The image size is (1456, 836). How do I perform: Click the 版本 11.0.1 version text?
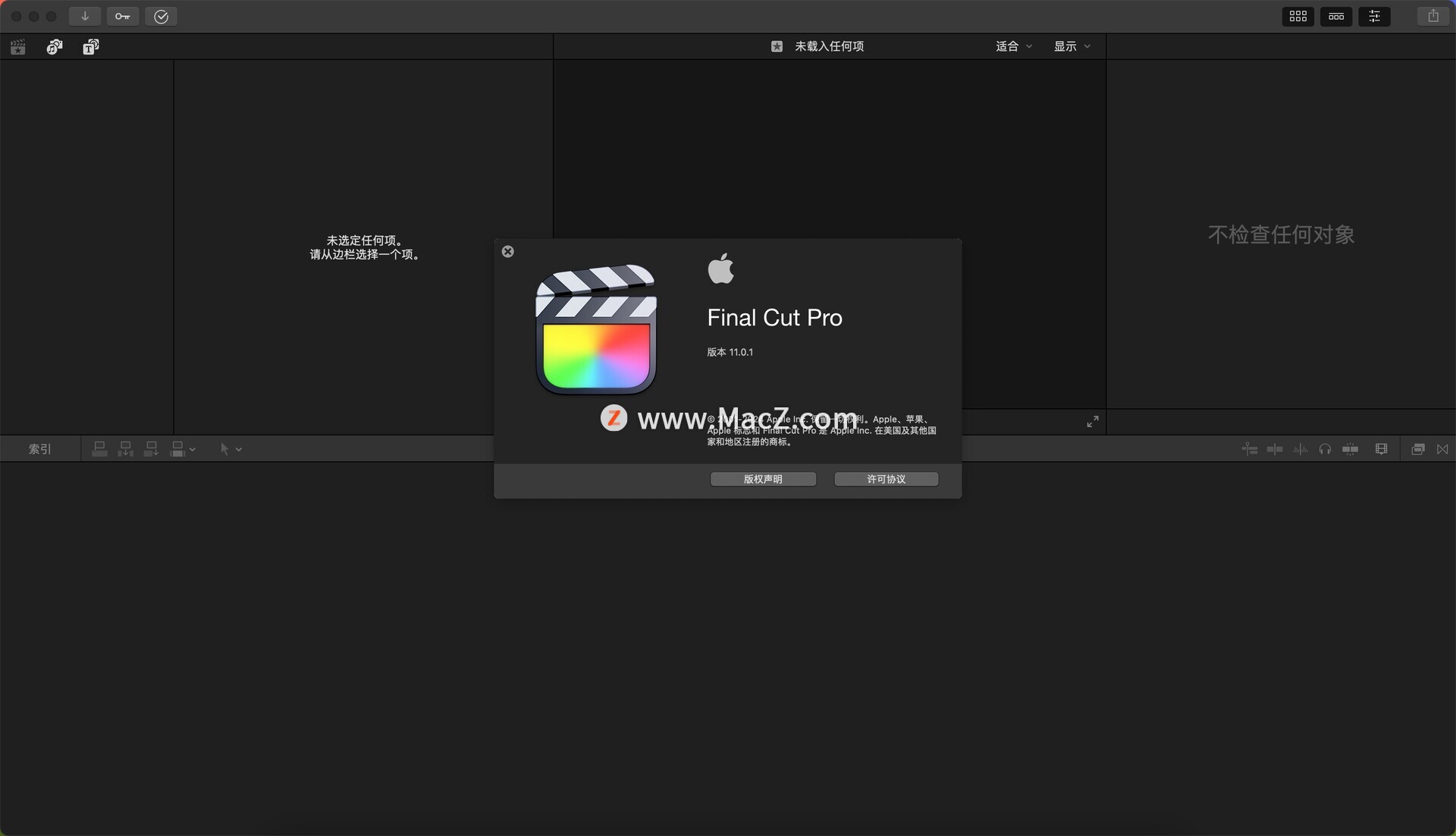coord(730,352)
